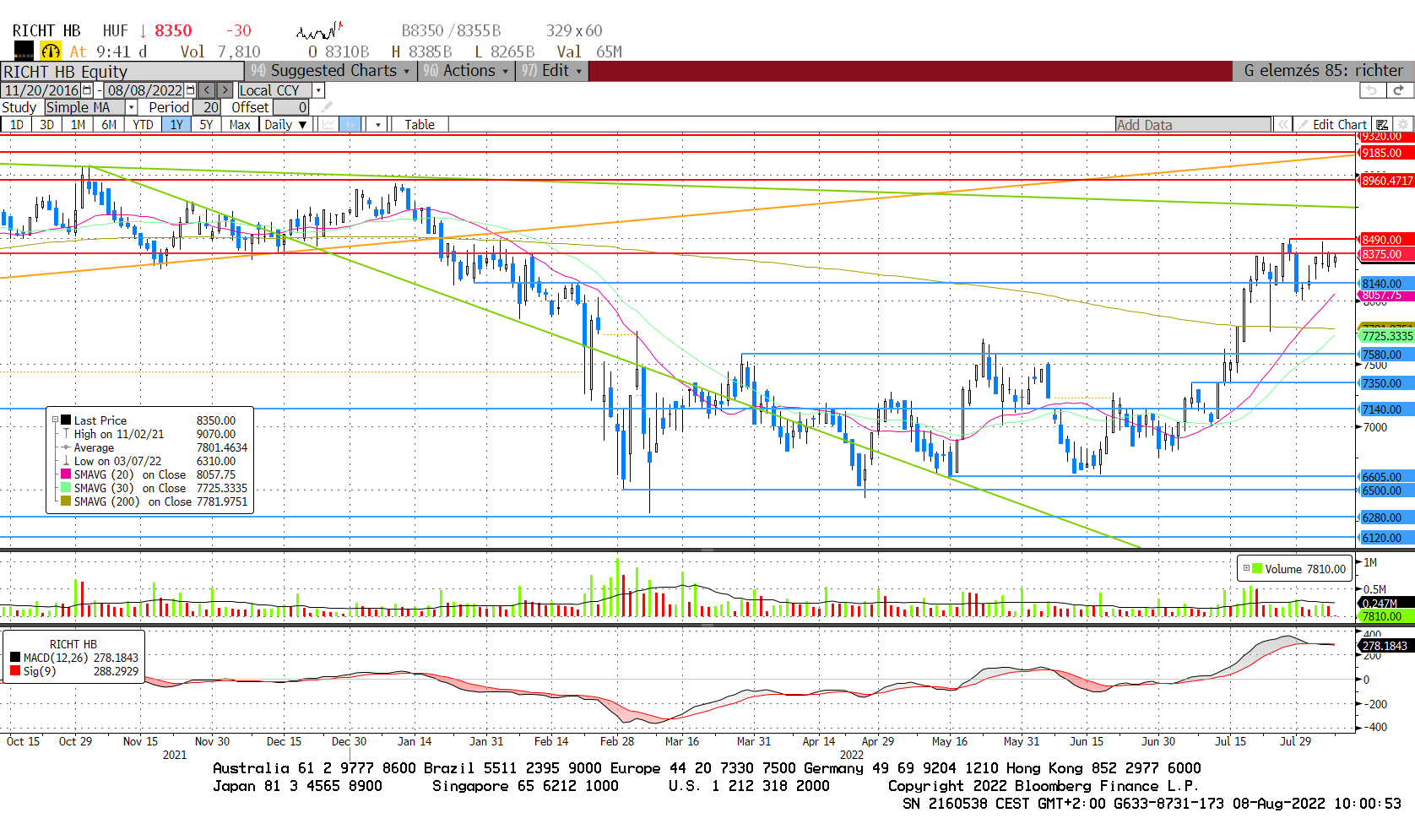Open the start date calendar picker

87,90
